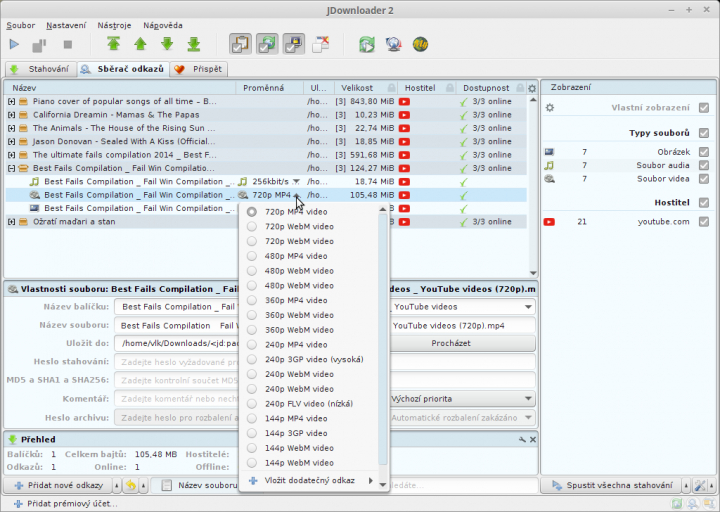The image size is (720, 512).
Task: Close the Přehled overview panel
Action: click(x=533, y=439)
